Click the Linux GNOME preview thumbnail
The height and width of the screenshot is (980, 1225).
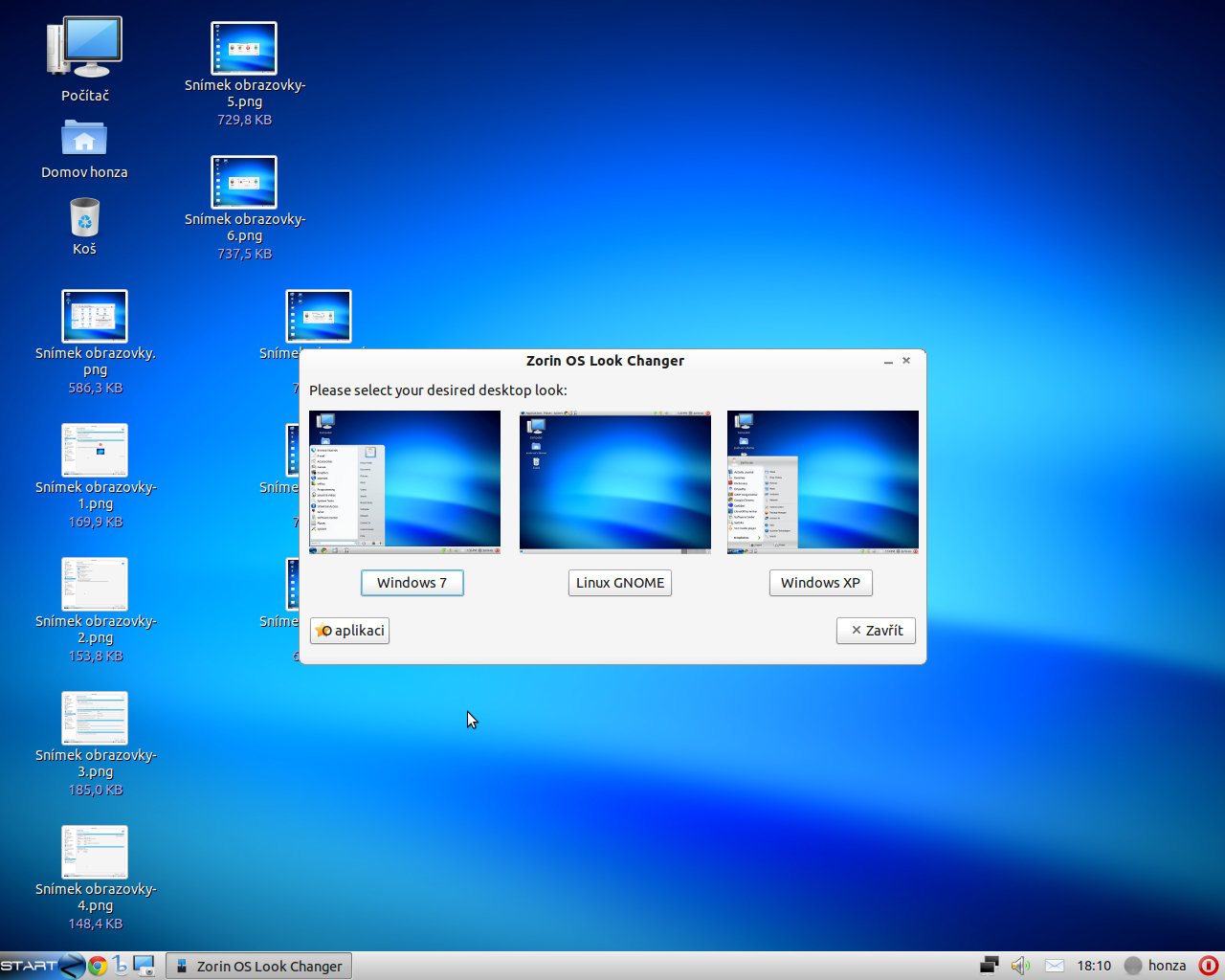point(615,482)
